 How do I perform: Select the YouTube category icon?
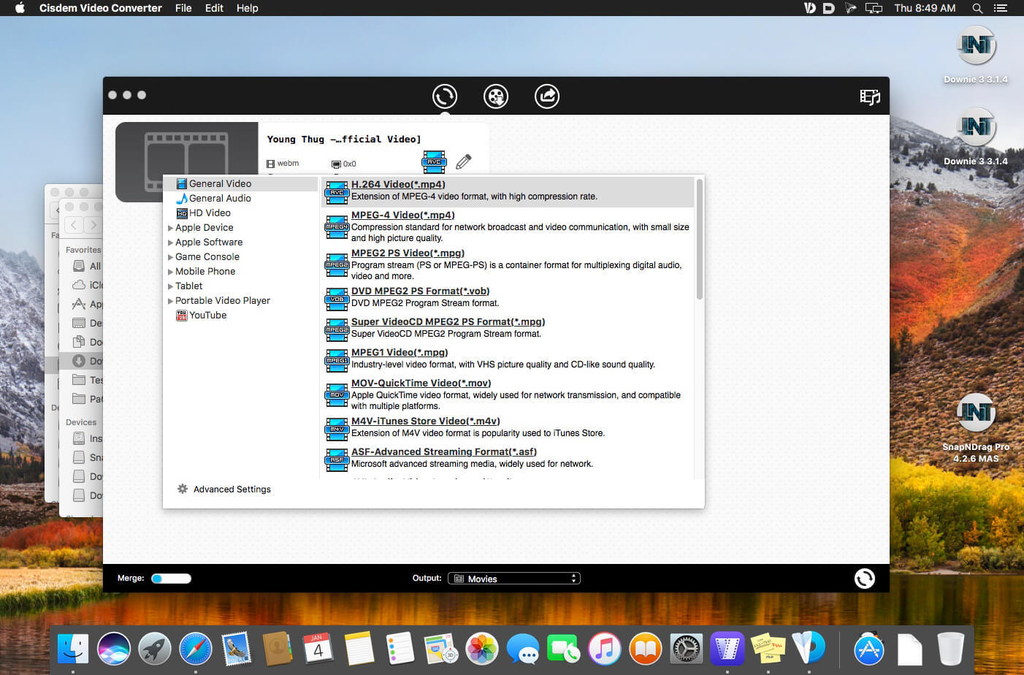click(x=182, y=315)
